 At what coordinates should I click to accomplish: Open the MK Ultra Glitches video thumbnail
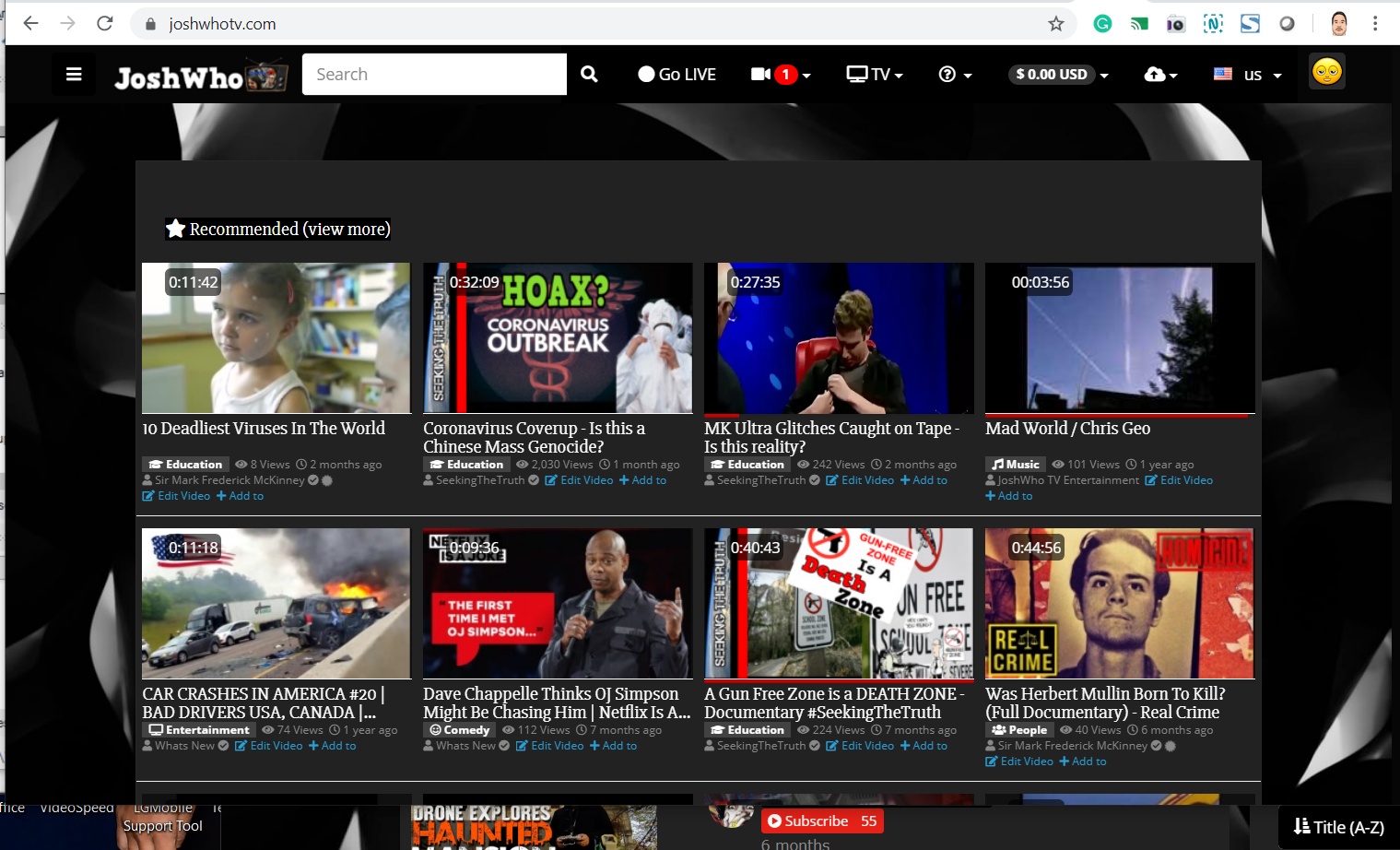click(x=839, y=338)
